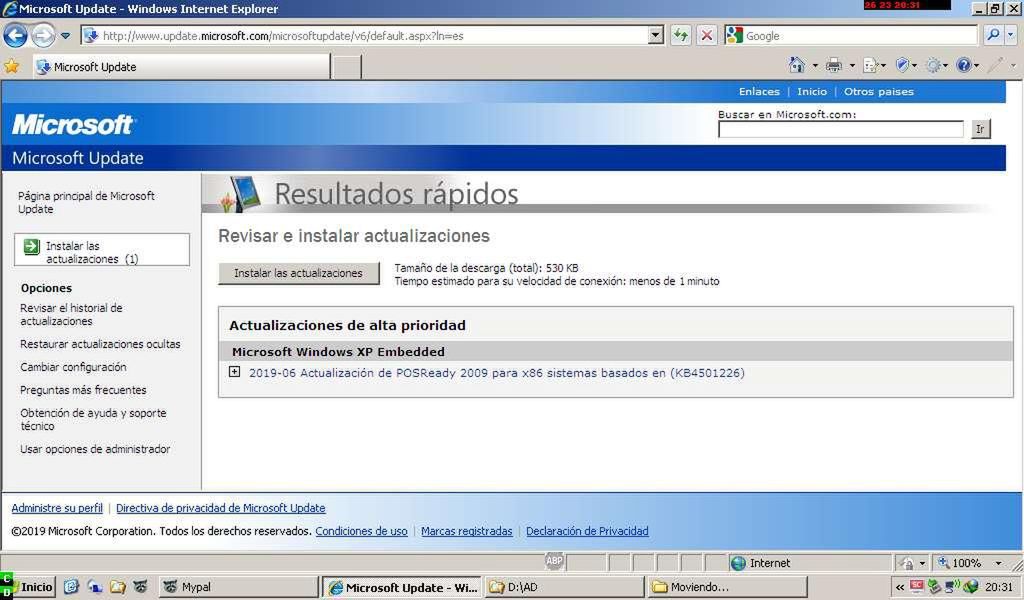Go back with the IE Back arrow
The image size is (1024, 600).
[16, 35]
